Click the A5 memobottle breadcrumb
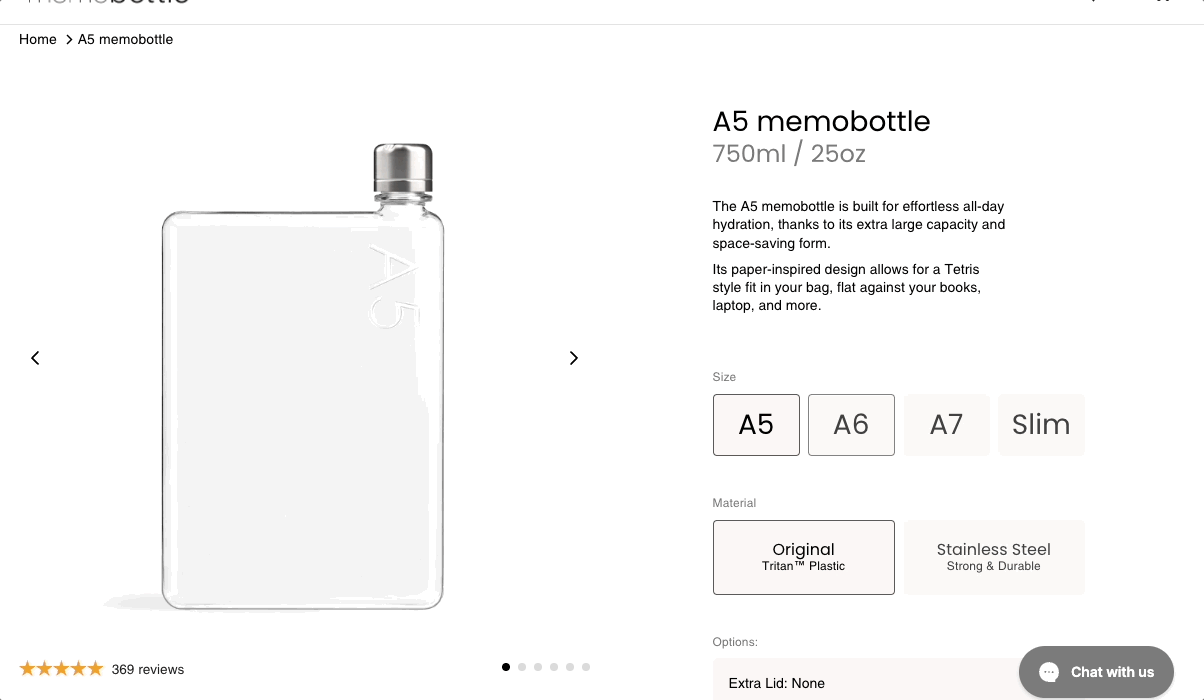Viewport: 1204px width, 700px height. pyautogui.click(x=126, y=40)
